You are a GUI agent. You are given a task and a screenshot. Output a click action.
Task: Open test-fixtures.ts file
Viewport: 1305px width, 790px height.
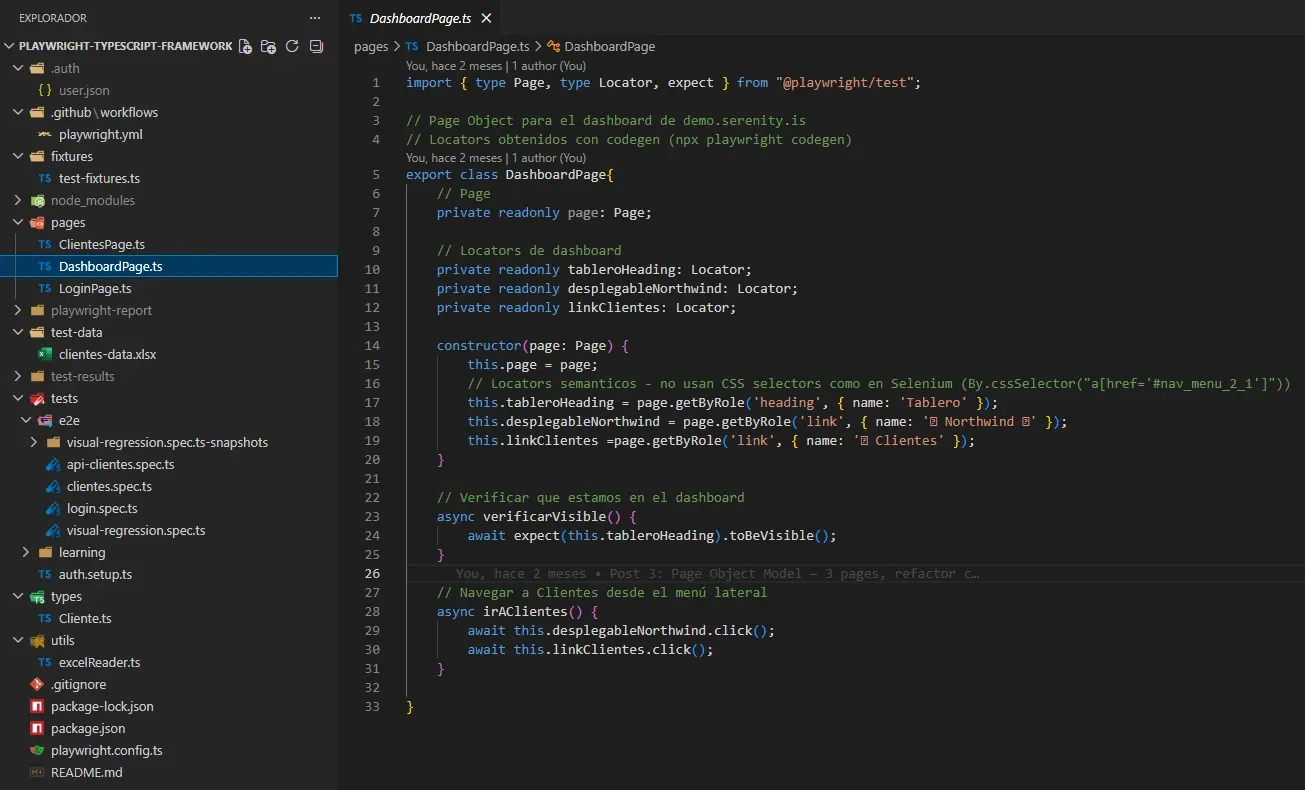pyautogui.click(x=99, y=178)
